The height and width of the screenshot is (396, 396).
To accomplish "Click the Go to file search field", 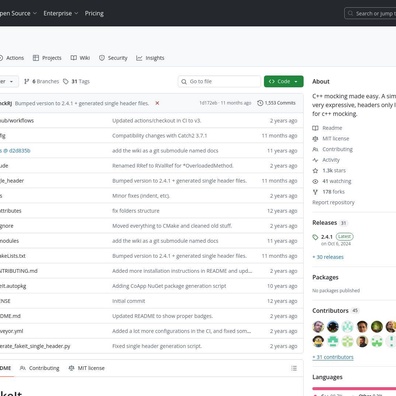I will coord(219,81).
